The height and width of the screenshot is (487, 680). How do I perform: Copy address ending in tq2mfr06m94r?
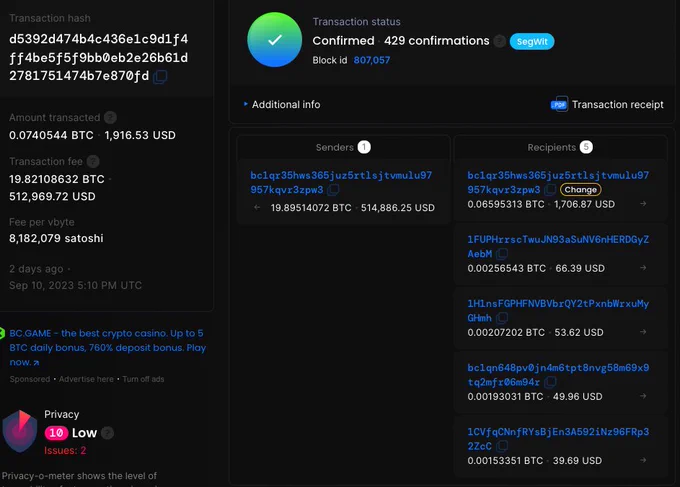click(550, 382)
